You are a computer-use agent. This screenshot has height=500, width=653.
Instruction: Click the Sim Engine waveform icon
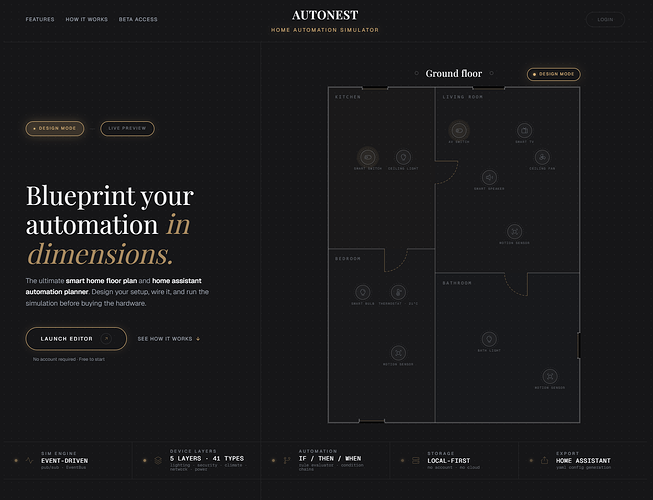tap(29, 460)
